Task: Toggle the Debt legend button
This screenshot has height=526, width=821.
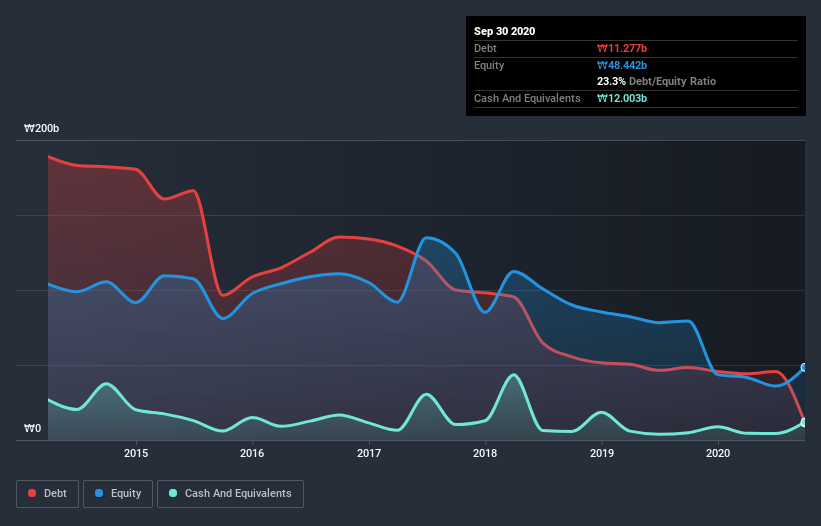Action: tap(48, 494)
